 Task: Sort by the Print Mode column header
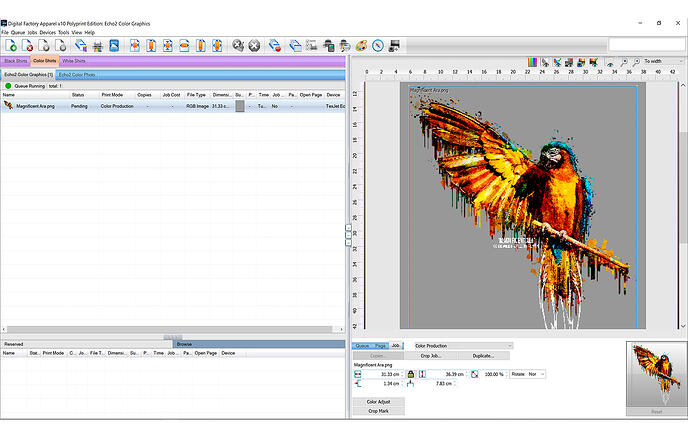click(112, 95)
